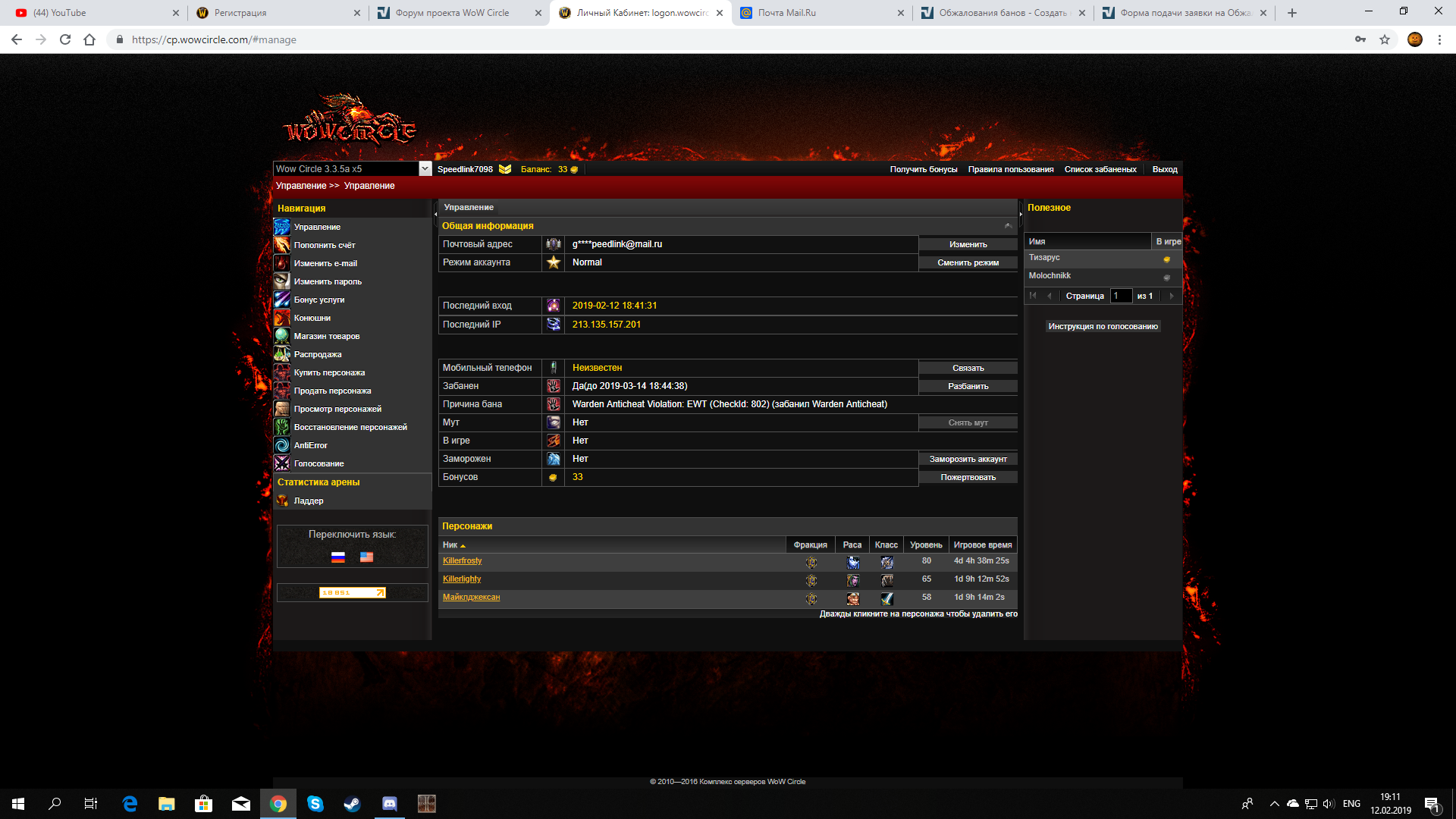
Task: Go to next page in Полезное list
Action: click(1172, 296)
